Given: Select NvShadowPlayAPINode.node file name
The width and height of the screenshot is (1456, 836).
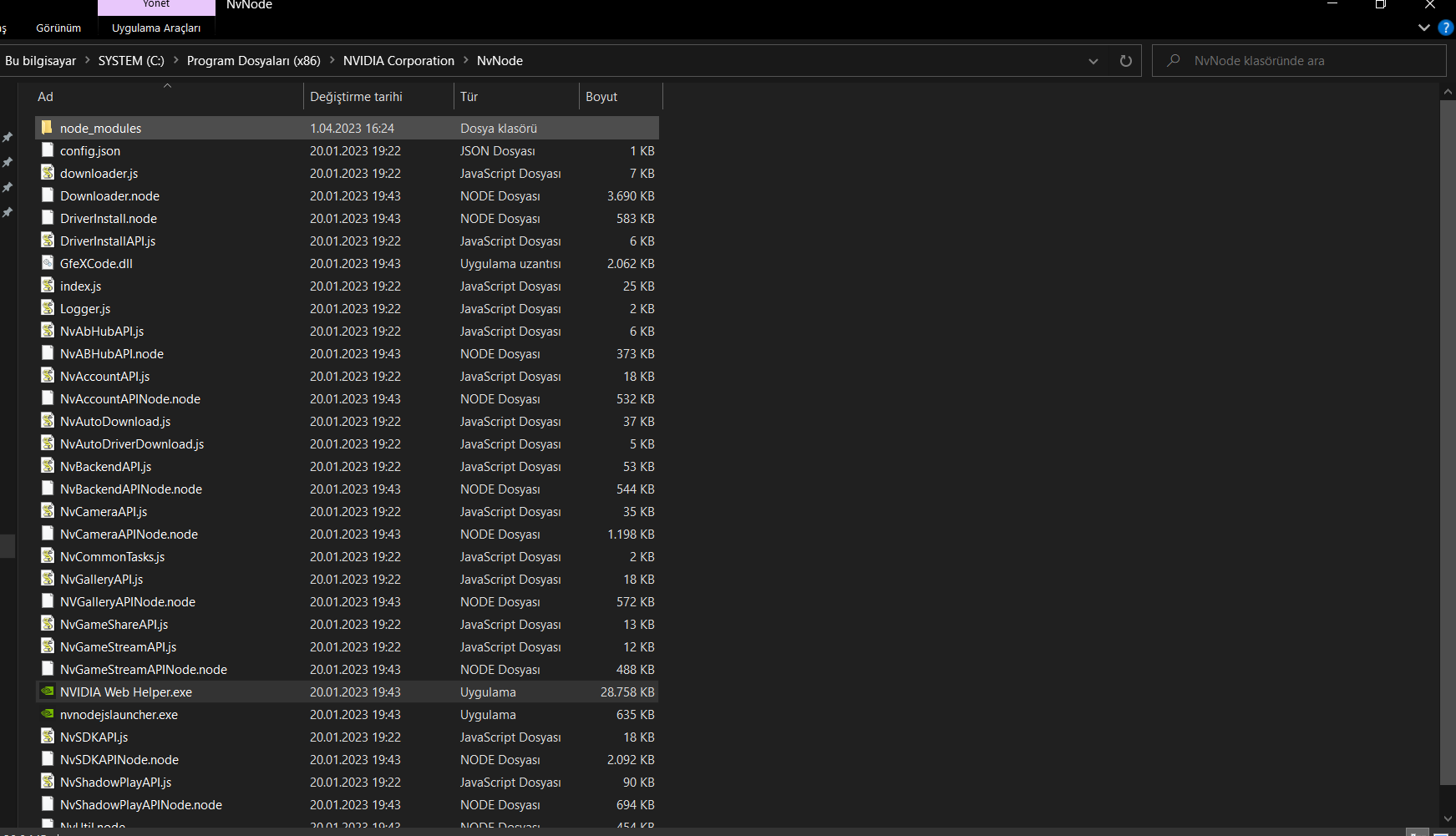Looking at the screenshot, I should pos(141,804).
